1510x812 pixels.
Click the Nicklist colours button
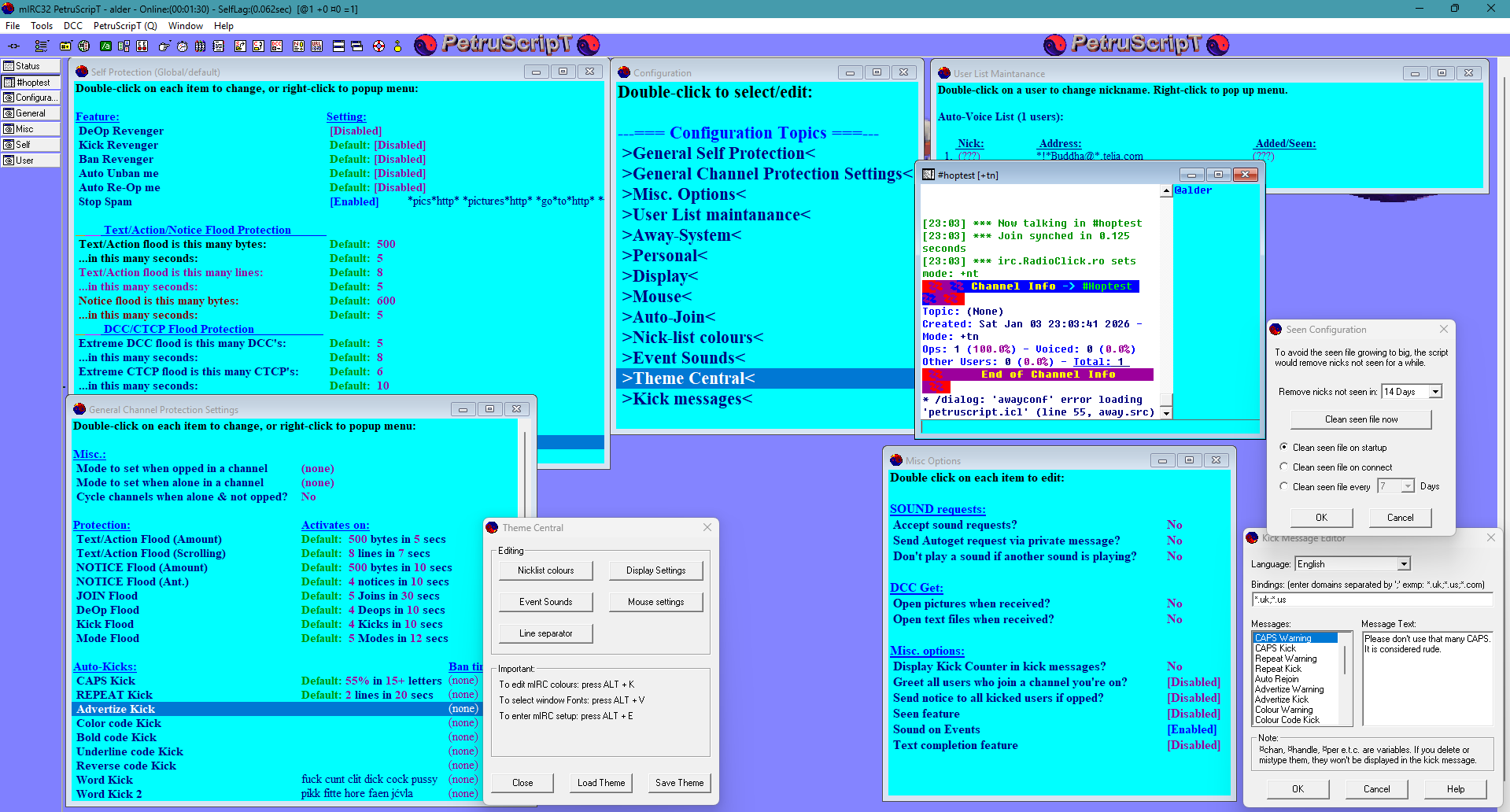(x=546, y=570)
